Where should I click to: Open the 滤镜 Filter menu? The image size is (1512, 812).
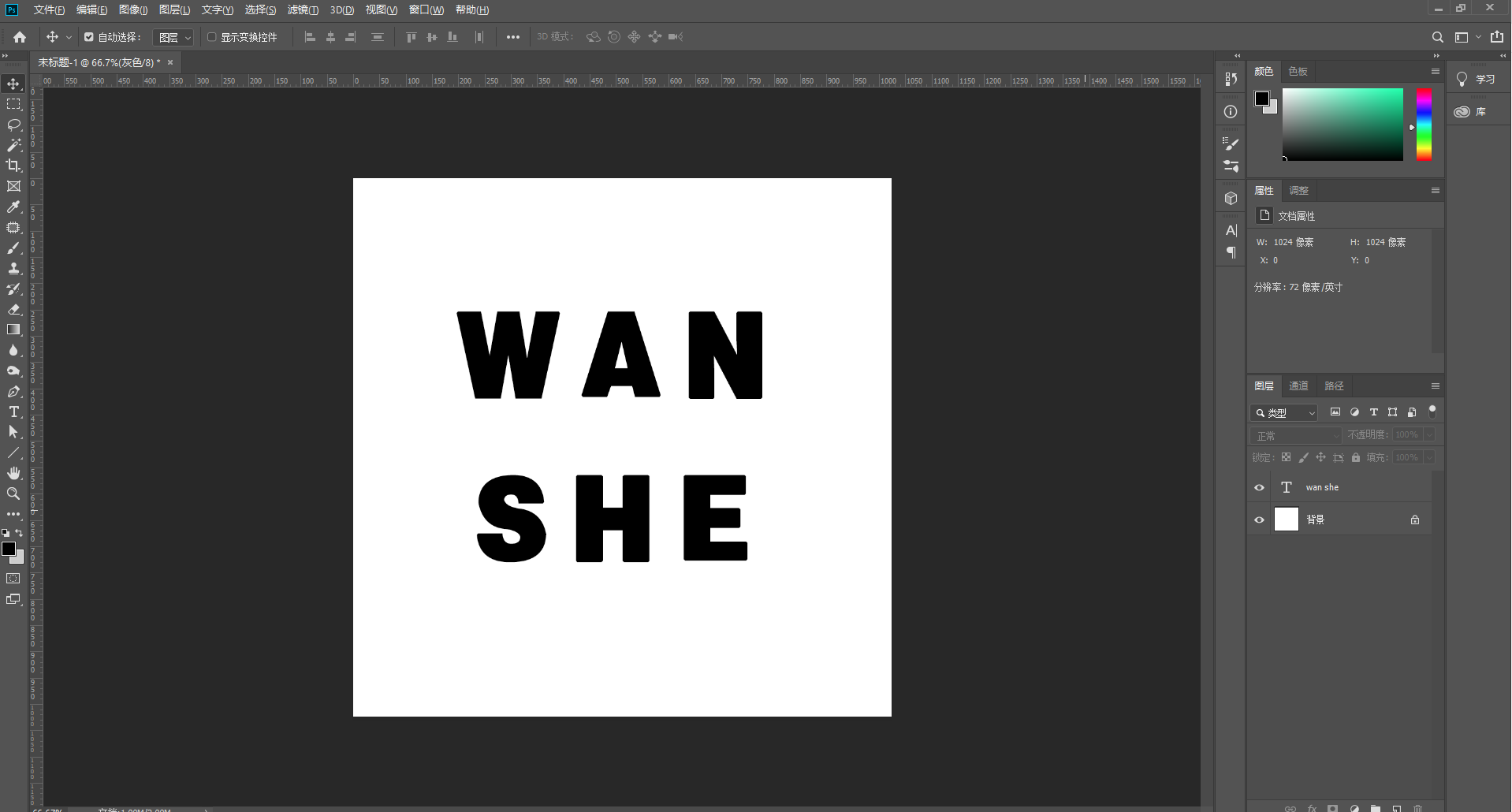pyautogui.click(x=303, y=9)
